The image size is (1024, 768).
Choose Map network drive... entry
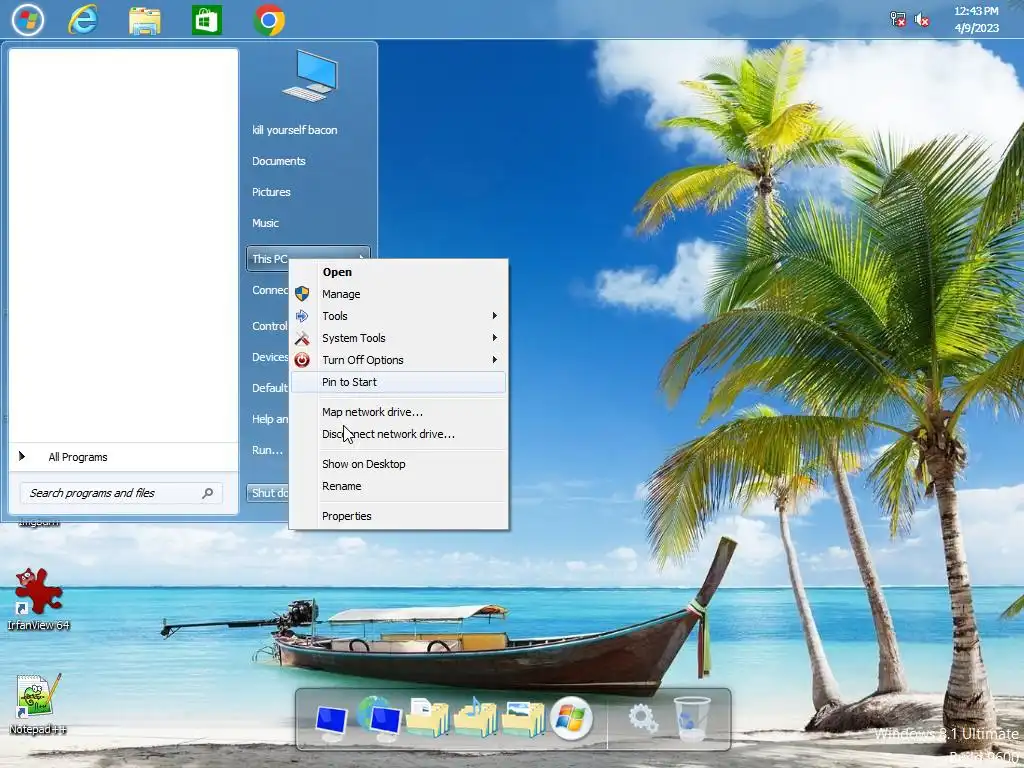click(x=398, y=412)
